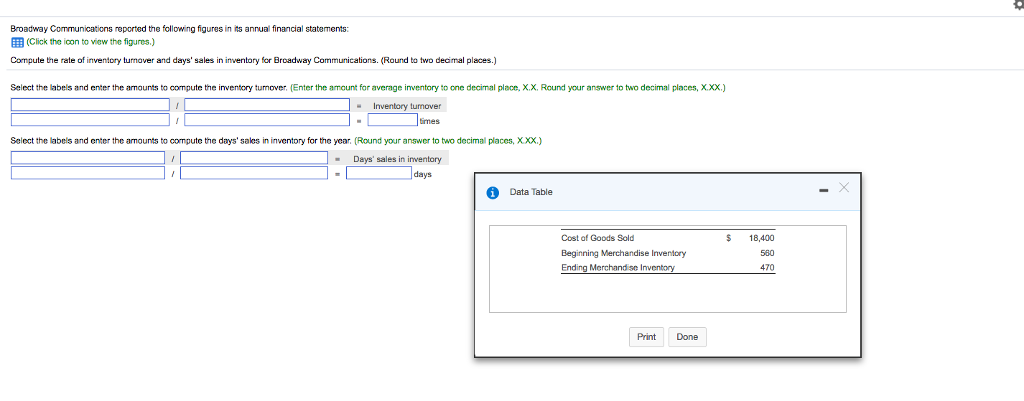Select the days' sales denominator label box
Viewport: 1024px width, 401px height.
(x=254, y=158)
